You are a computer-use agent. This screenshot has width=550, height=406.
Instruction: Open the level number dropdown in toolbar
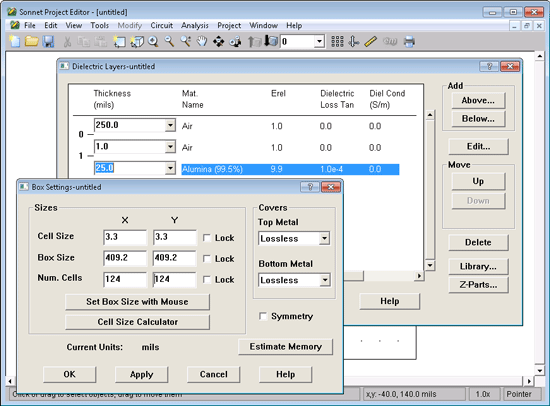point(319,41)
